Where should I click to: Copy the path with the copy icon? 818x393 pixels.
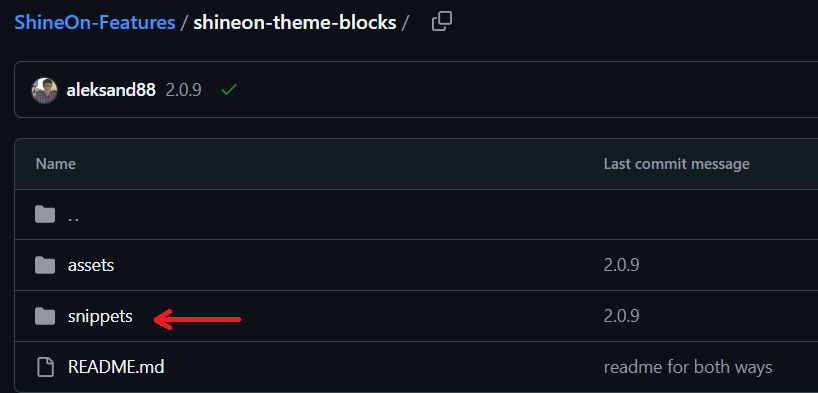[442, 22]
